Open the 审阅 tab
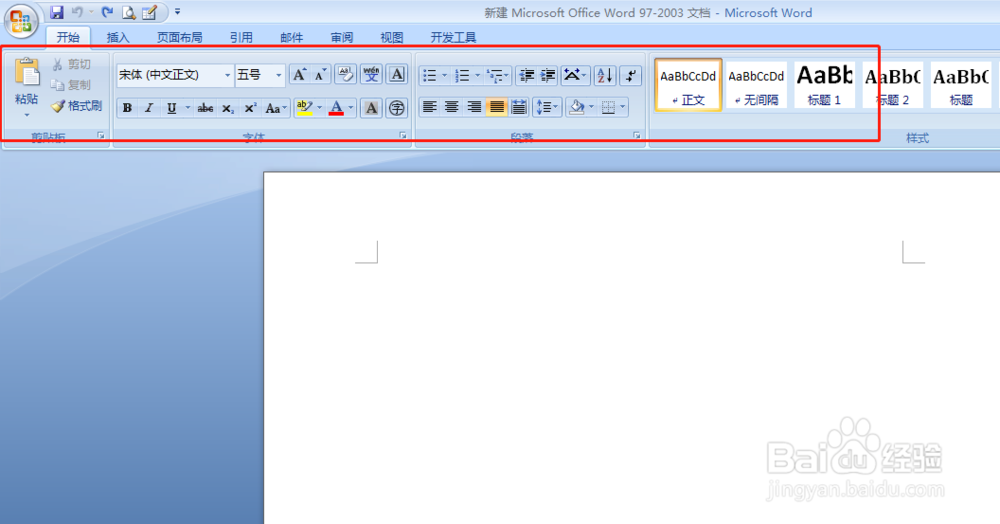The height and width of the screenshot is (524, 1000). click(x=342, y=38)
